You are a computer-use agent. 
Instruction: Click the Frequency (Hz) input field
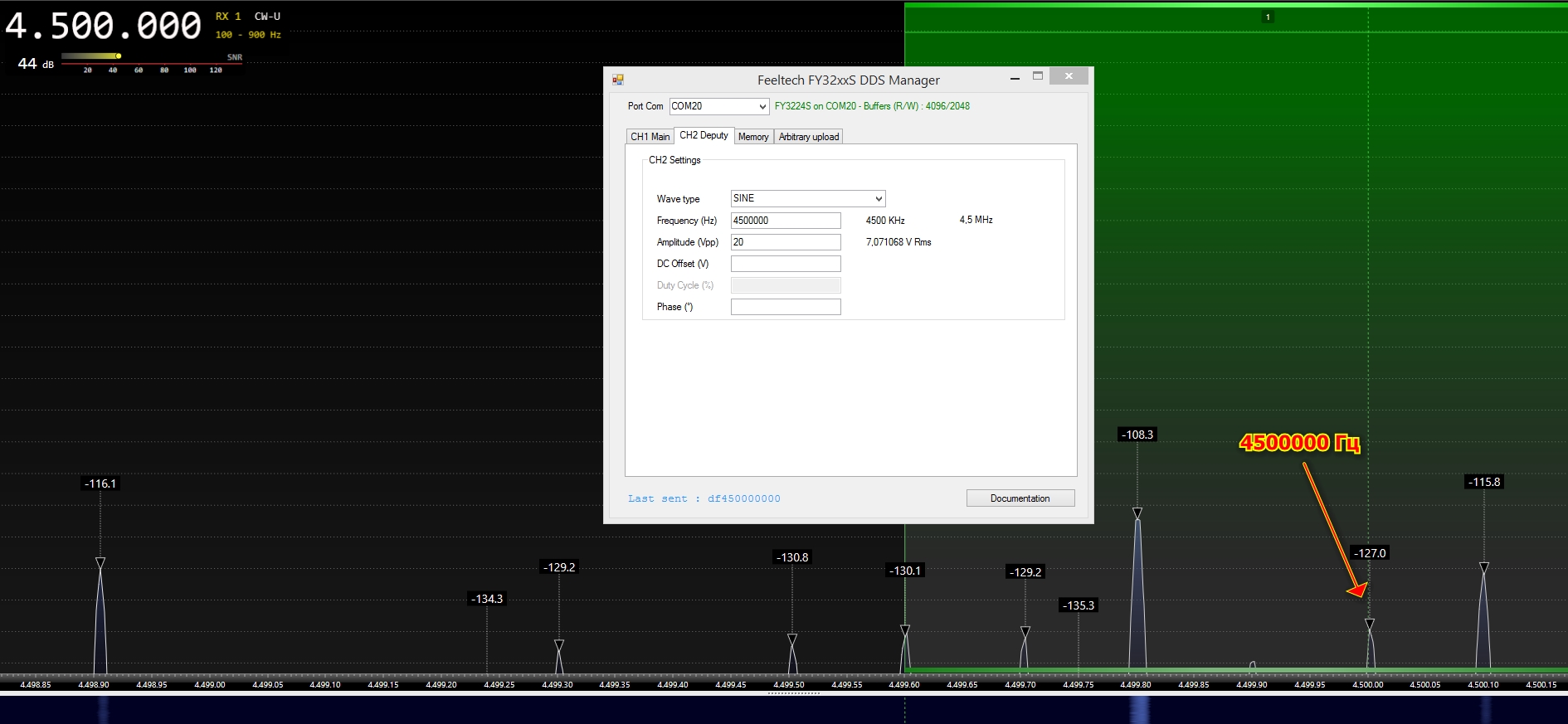click(786, 221)
